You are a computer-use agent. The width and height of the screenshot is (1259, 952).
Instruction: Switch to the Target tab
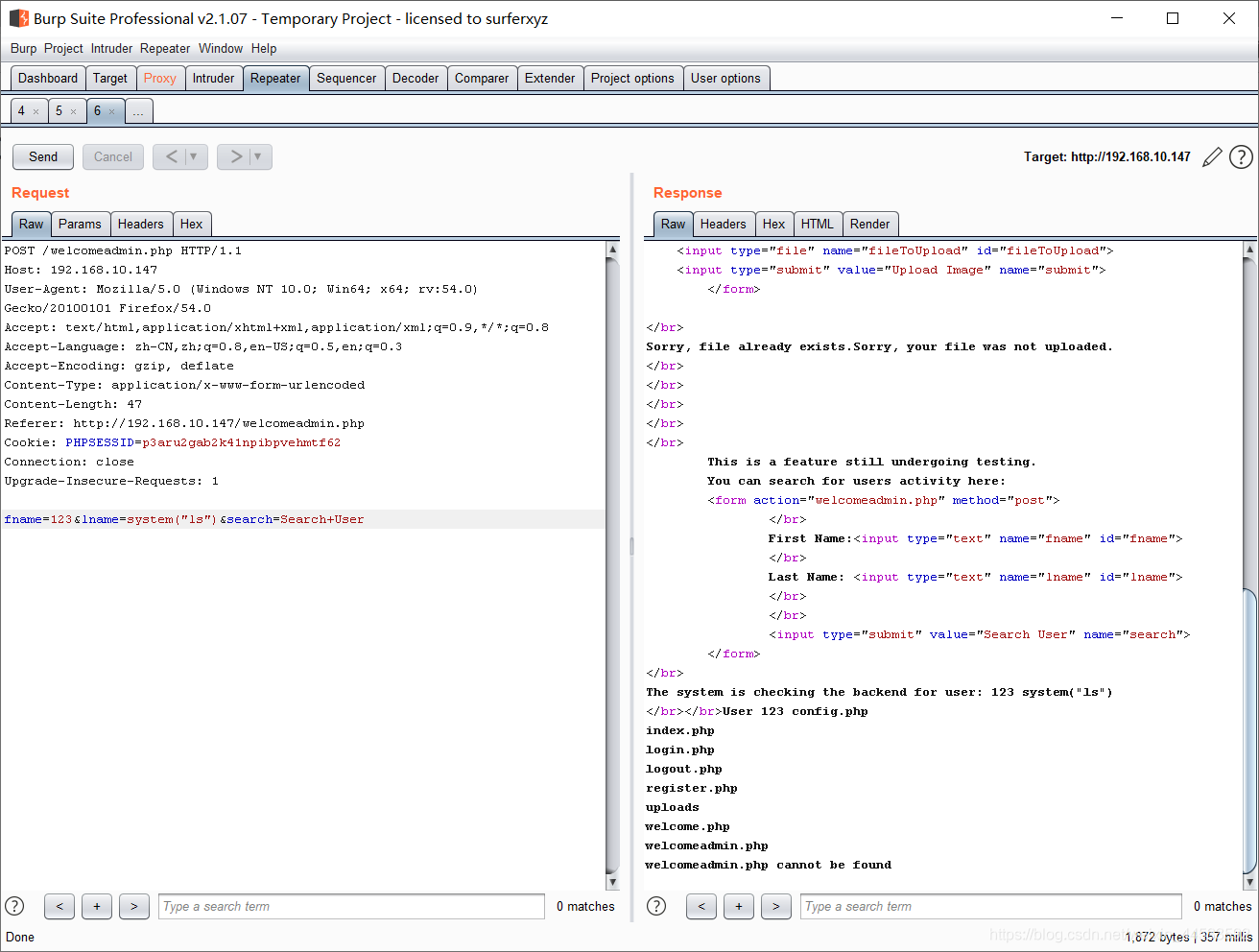click(x=110, y=79)
